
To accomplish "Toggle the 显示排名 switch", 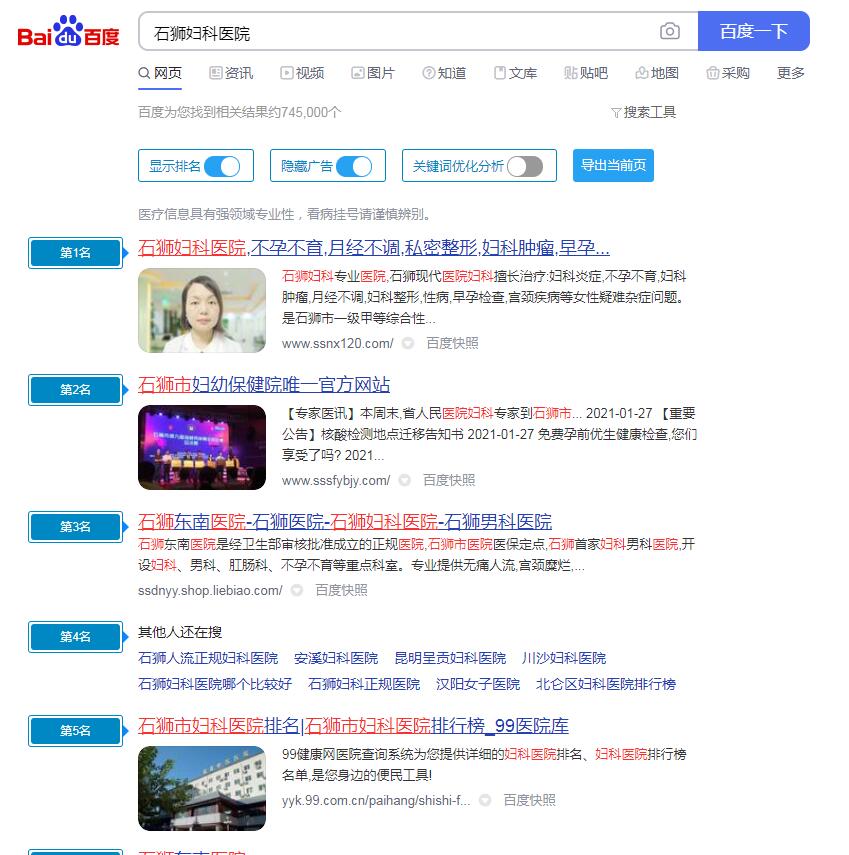I will coord(222,166).
